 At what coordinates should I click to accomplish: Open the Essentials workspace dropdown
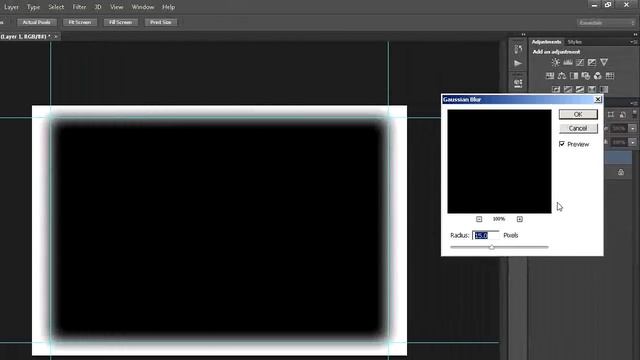(x=606, y=23)
